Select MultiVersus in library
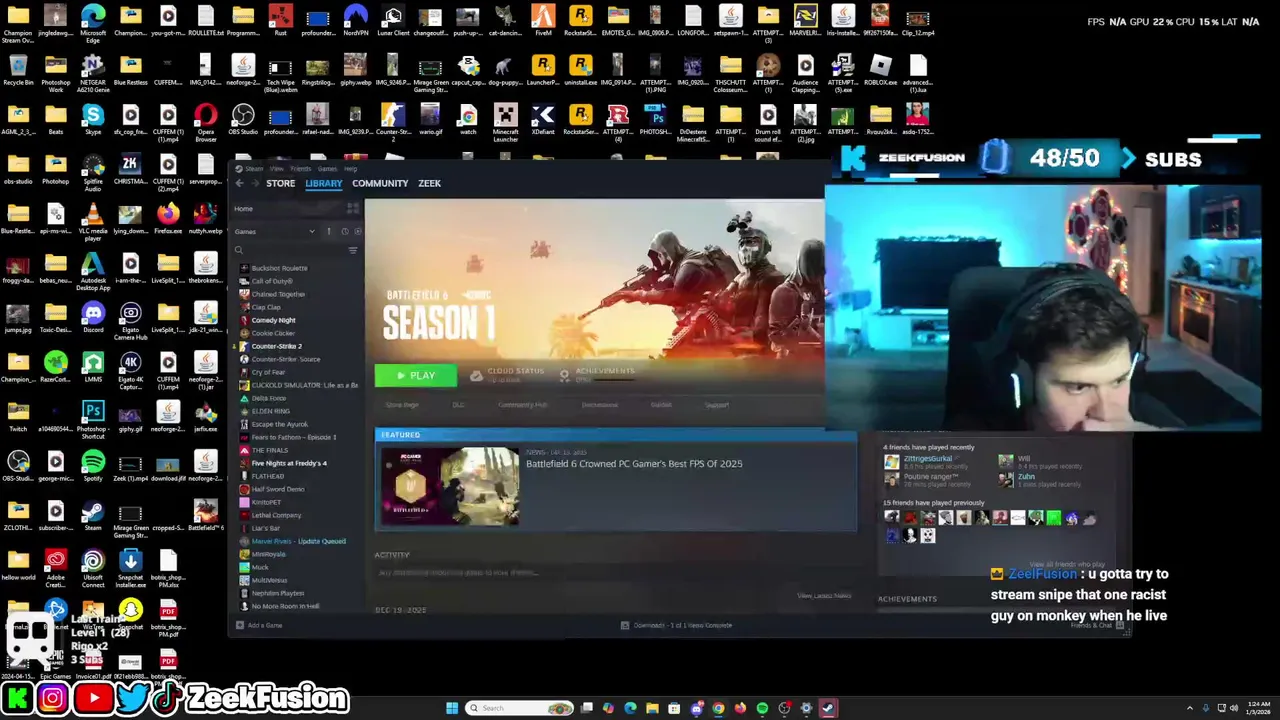Screen dimensions: 1280x720 269,580
